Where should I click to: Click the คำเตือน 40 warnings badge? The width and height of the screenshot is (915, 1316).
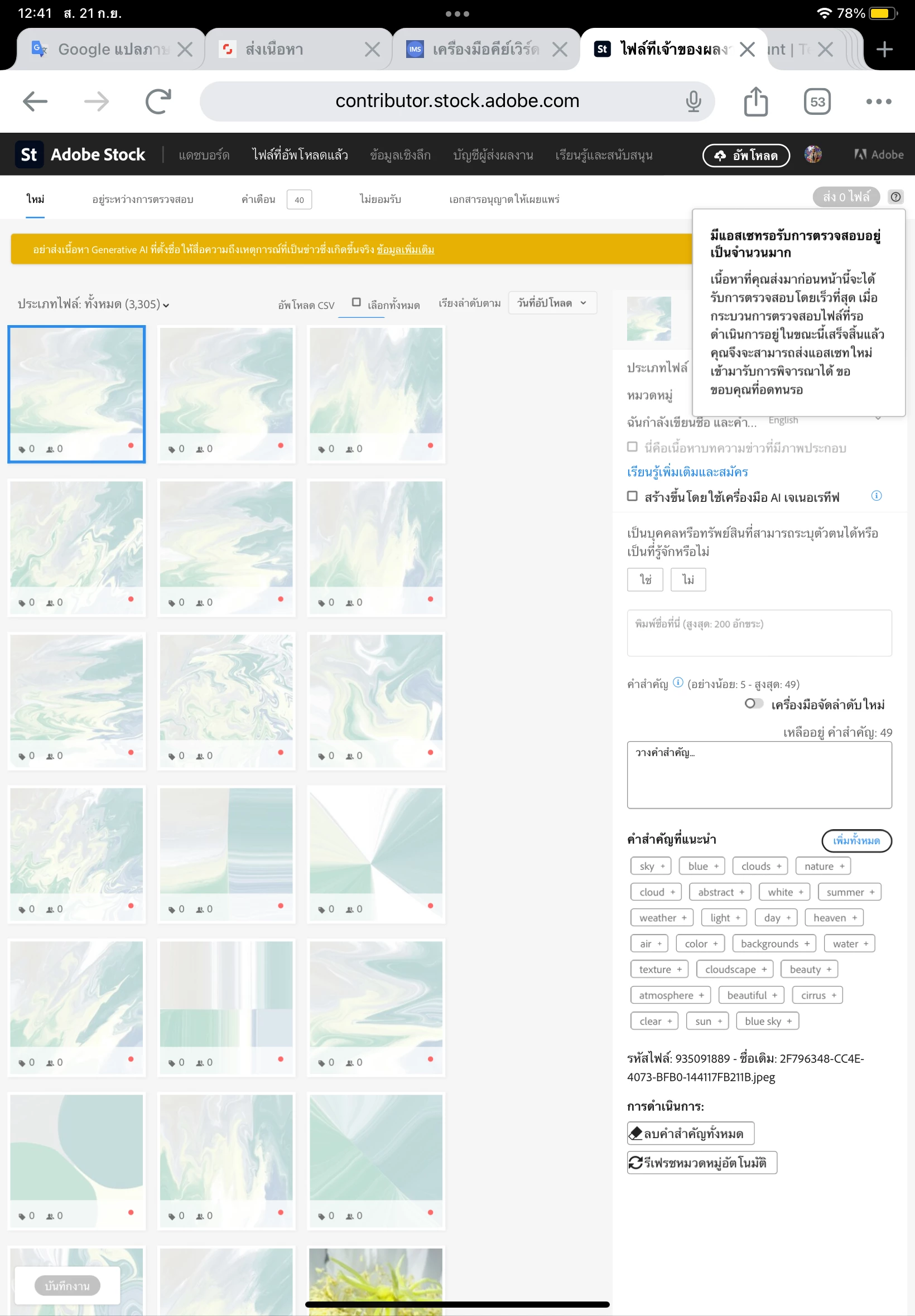pyautogui.click(x=298, y=200)
